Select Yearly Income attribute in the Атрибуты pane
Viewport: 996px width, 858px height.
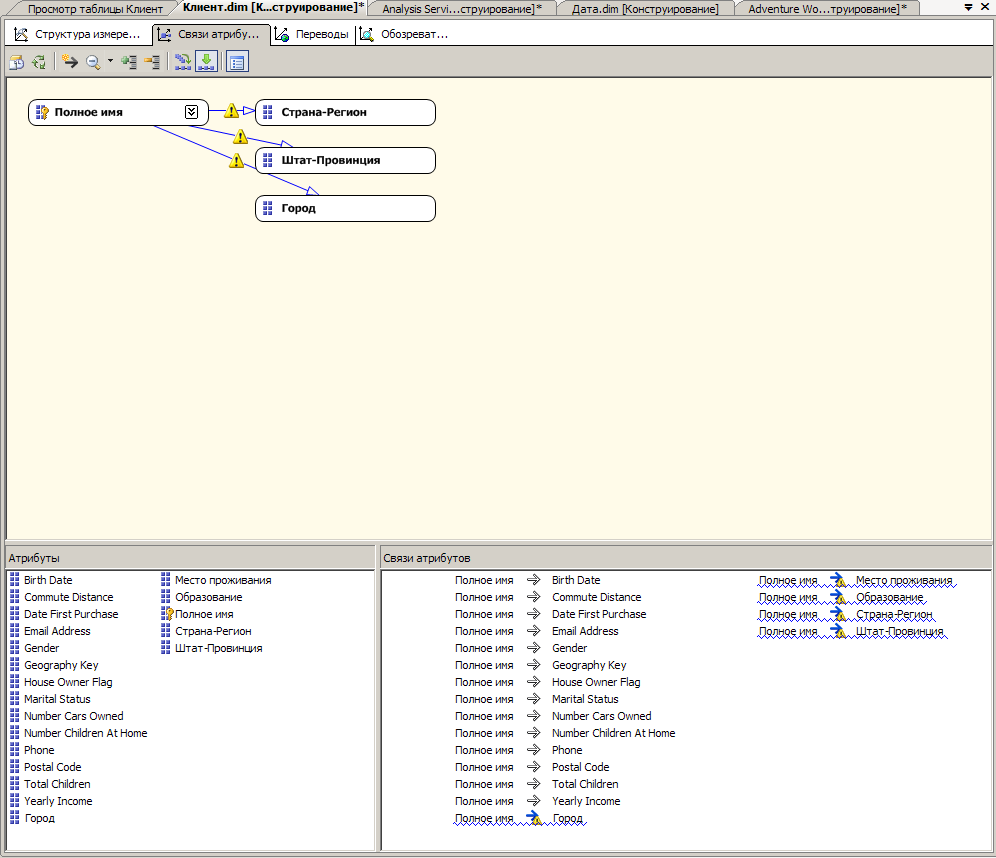58,801
